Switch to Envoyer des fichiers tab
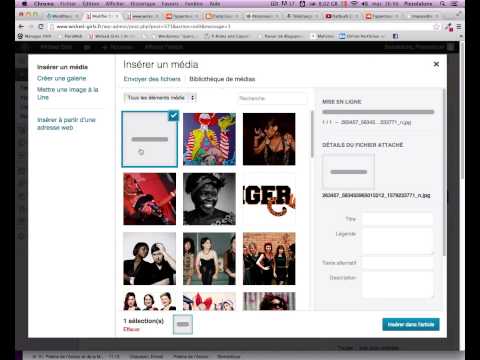The image size is (480, 360). click(152, 79)
